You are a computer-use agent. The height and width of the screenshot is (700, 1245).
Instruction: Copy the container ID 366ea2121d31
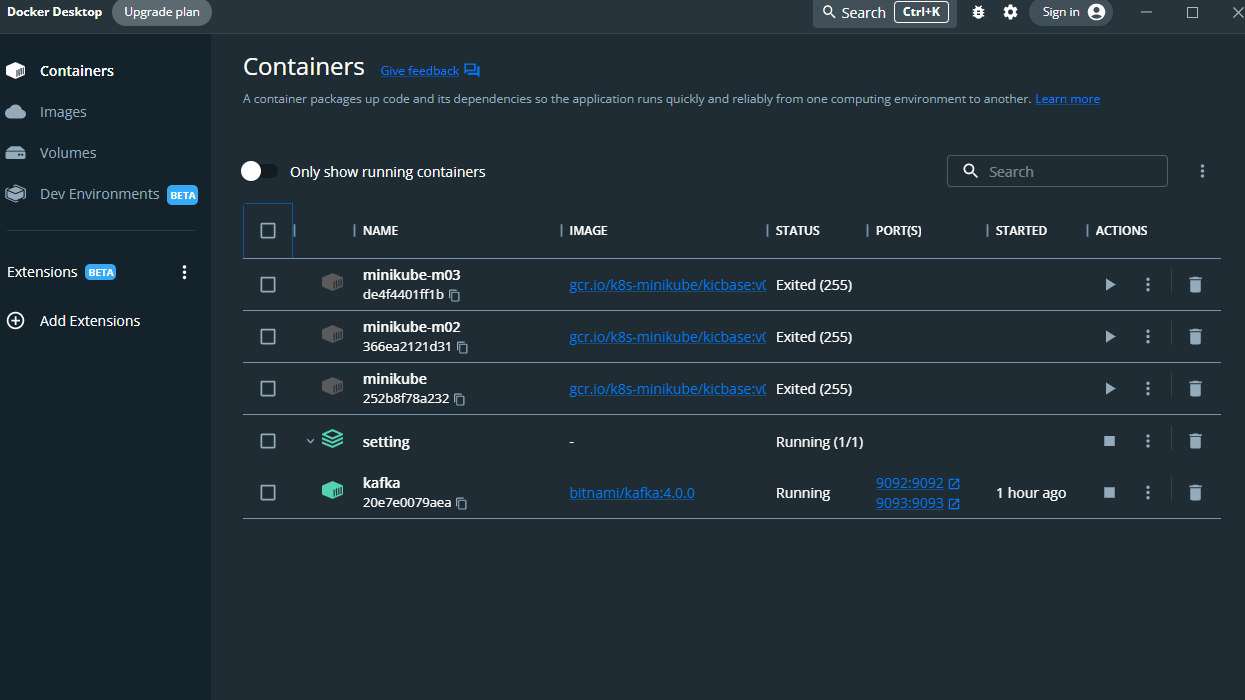pos(462,347)
